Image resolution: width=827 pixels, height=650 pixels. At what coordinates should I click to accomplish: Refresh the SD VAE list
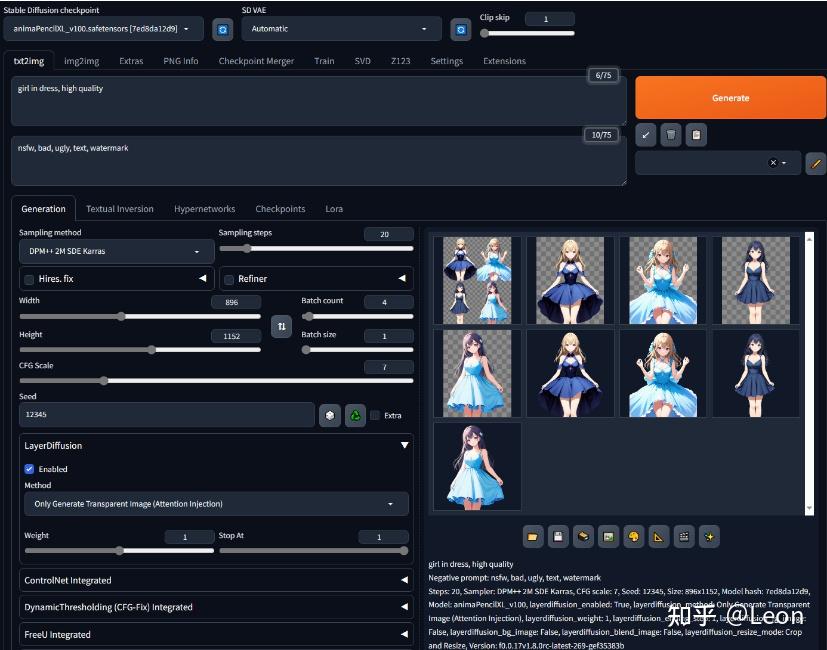(x=460, y=30)
